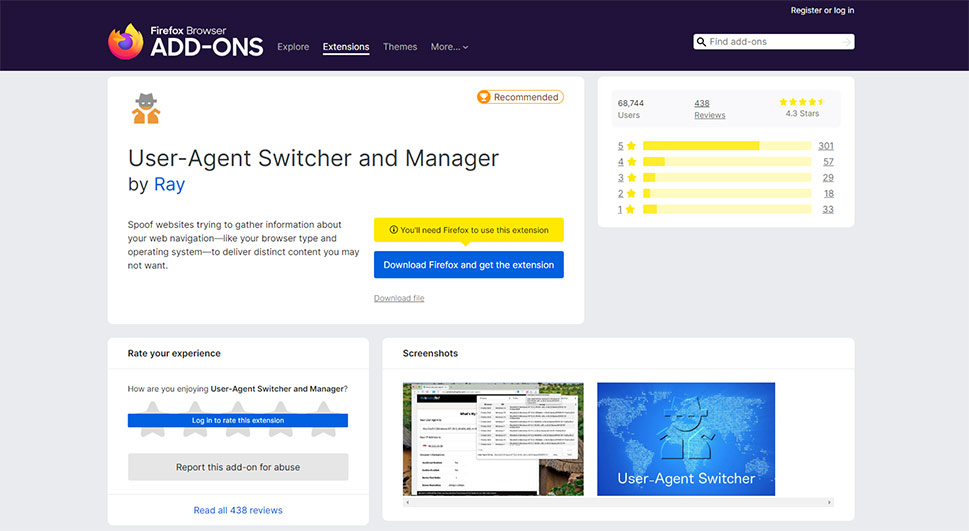969x531 pixels.
Task: Click the 1-star rating bar
Action: [x=727, y=210]
